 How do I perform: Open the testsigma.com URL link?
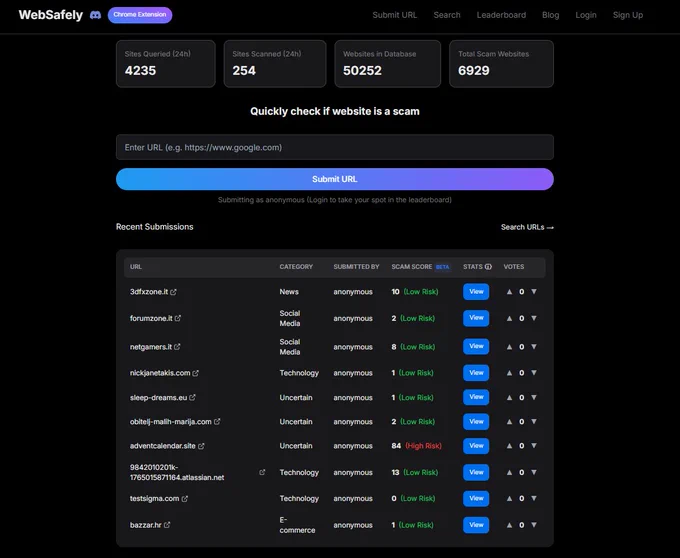154,499
